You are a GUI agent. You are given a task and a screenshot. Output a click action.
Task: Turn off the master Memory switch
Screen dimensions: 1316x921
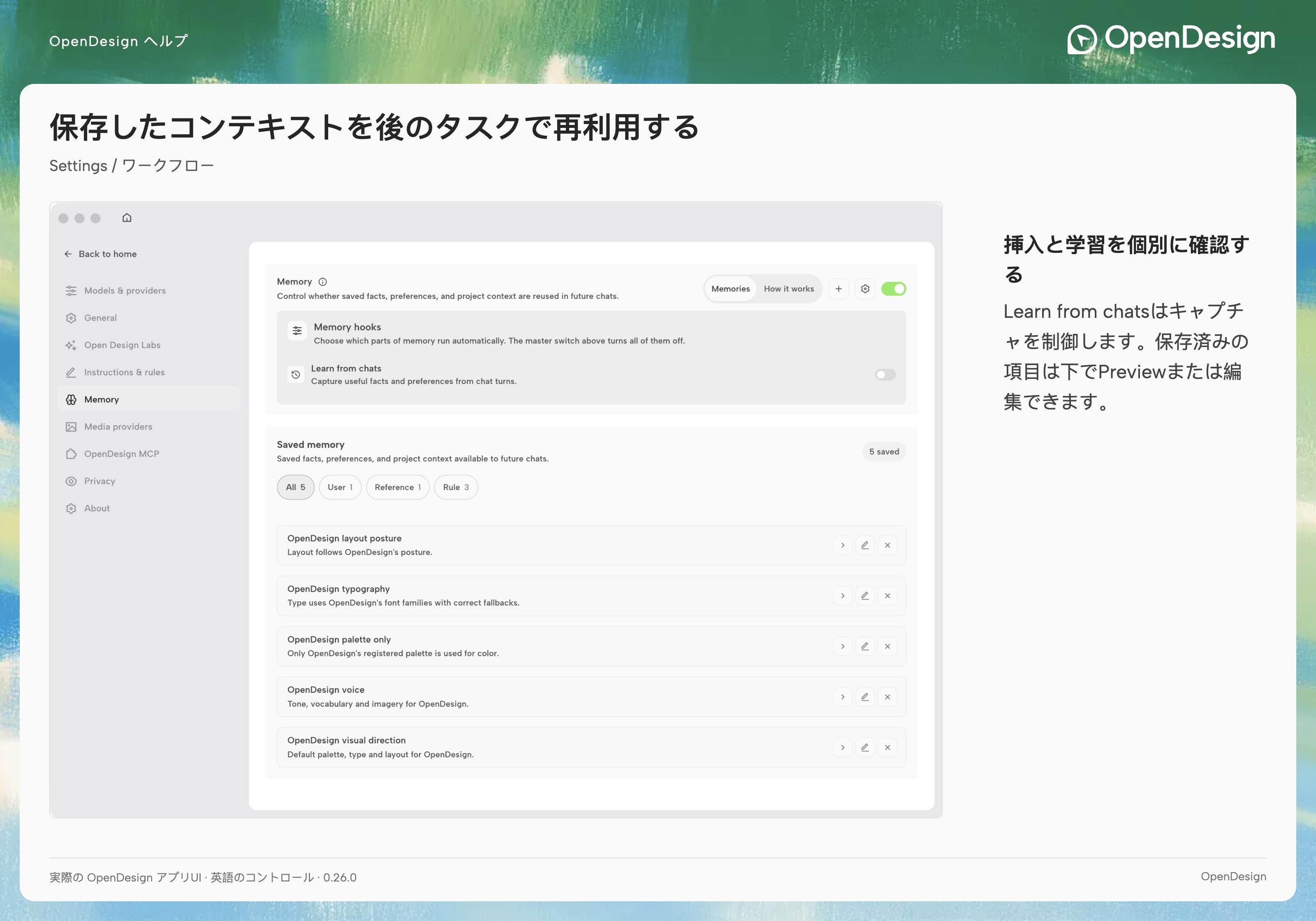coord(894,289)
